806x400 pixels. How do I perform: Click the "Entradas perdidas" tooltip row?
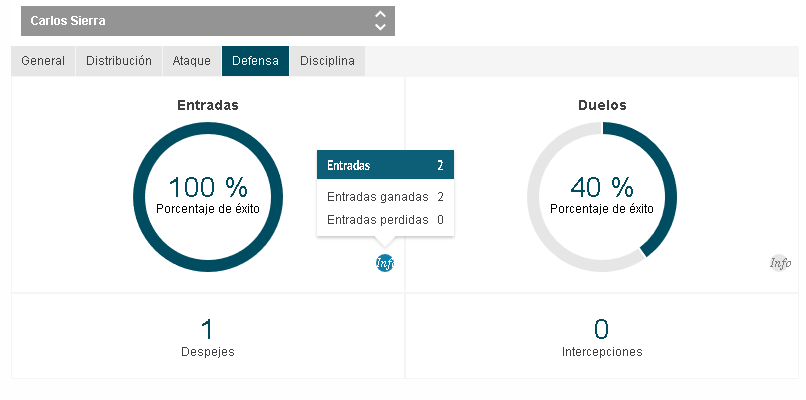pyautogui.click(x=386, y=220)
